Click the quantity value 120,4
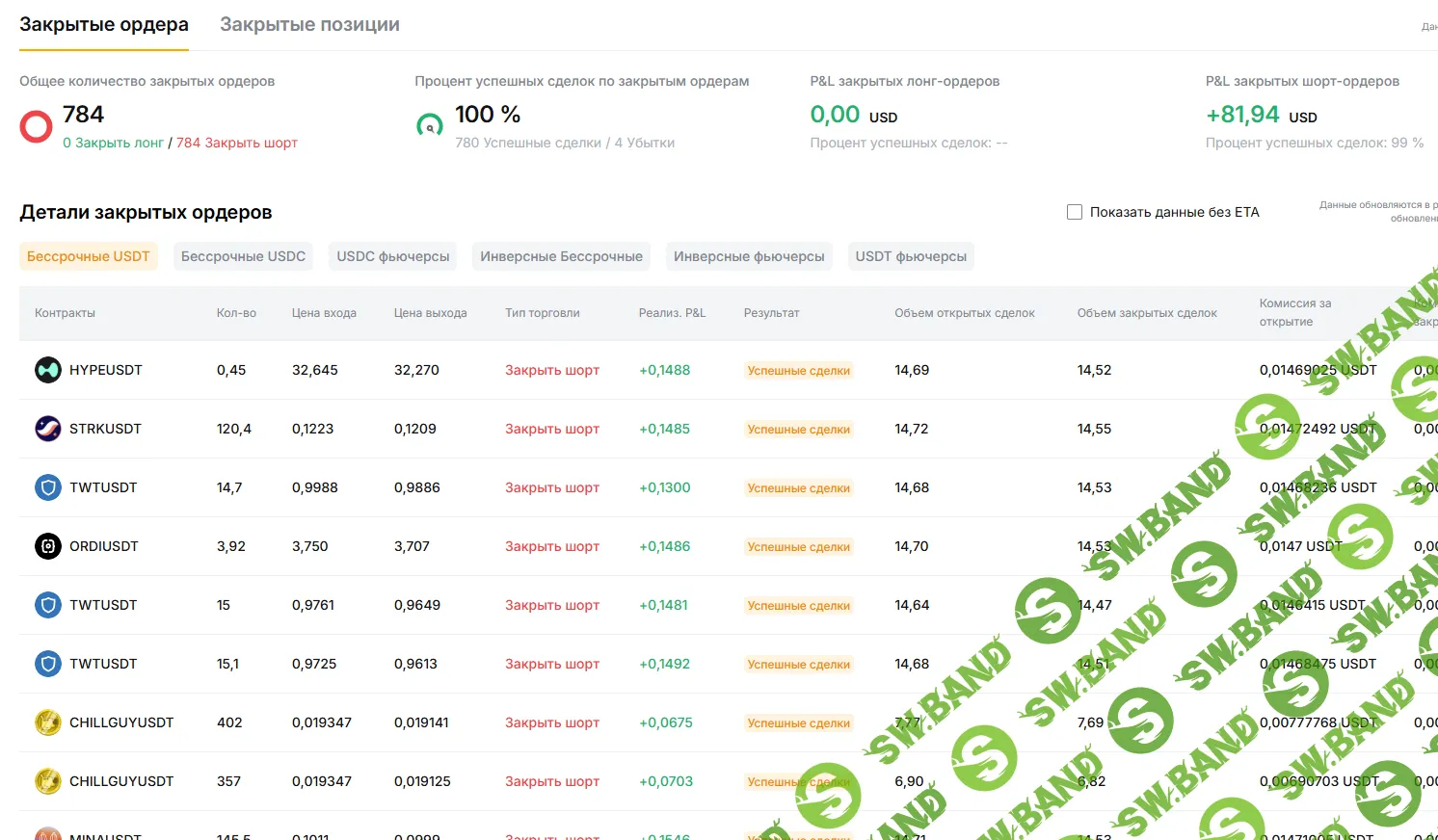The height and width of the screenshot is (840, 1438). click(234, 429)
